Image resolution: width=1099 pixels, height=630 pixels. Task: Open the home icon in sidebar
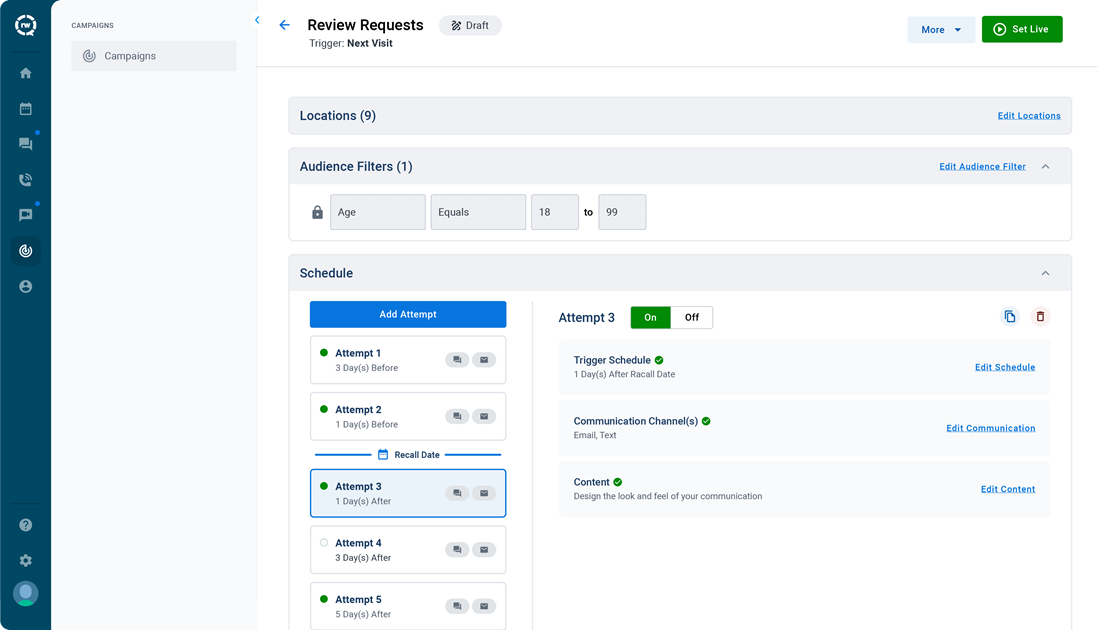25,73
